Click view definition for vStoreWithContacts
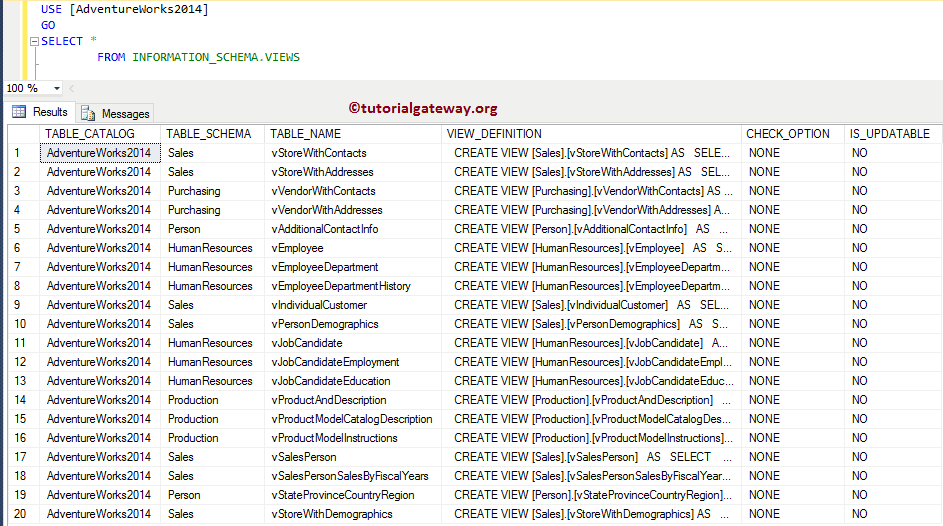Screen dimensions: 943x526 pyautogui.click(x=592, y=153)
